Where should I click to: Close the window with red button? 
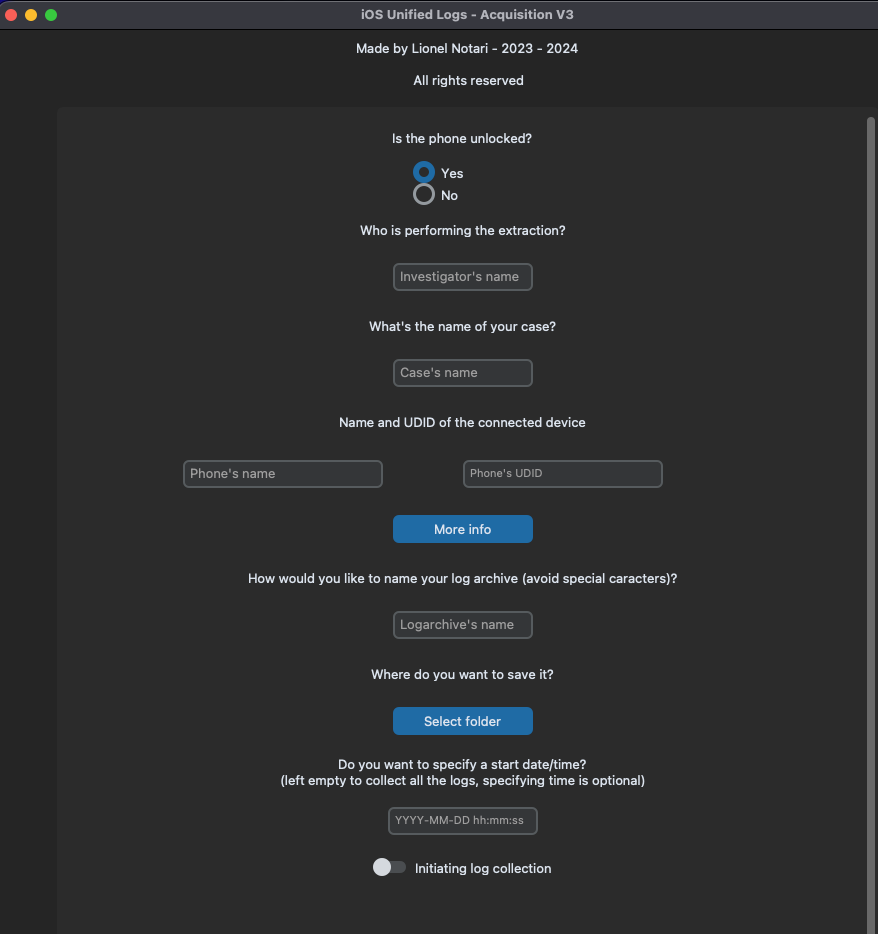click(11, 15)
